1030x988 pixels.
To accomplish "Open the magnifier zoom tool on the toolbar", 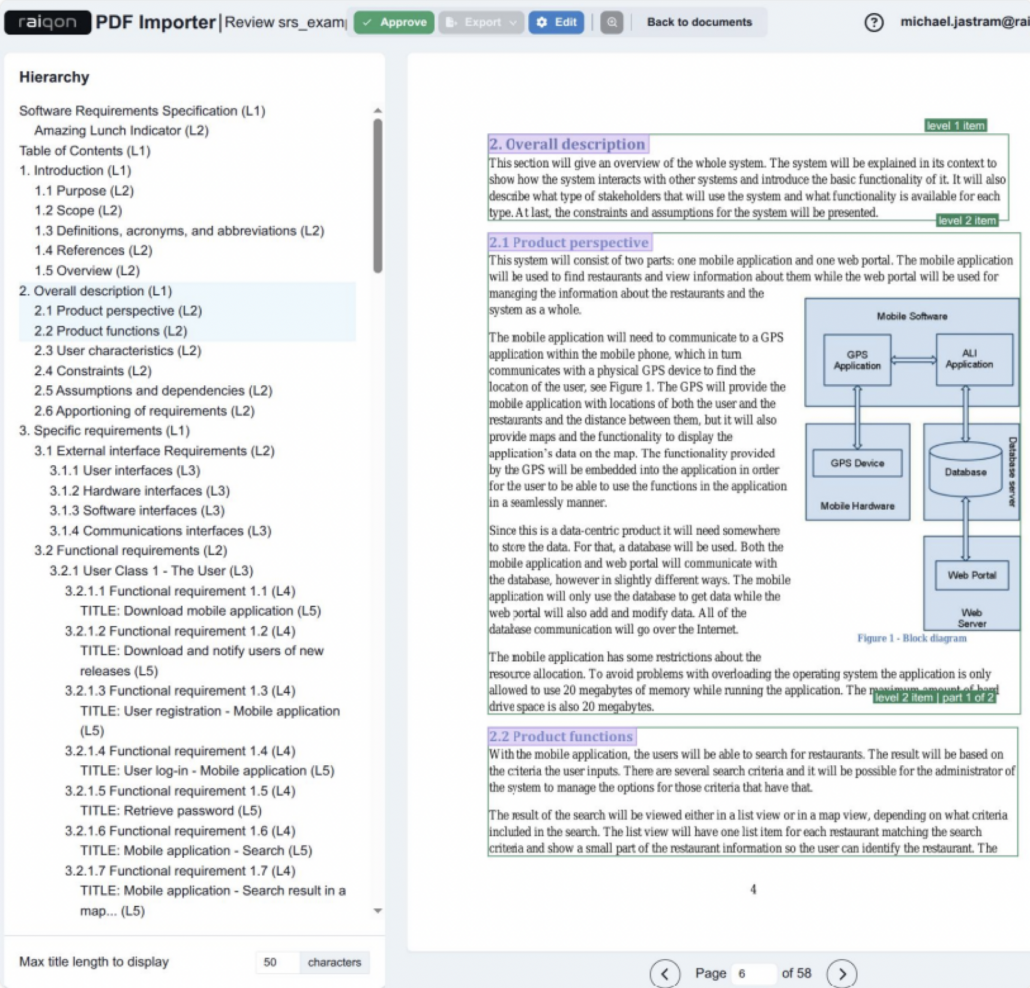I will coord(612,22).
